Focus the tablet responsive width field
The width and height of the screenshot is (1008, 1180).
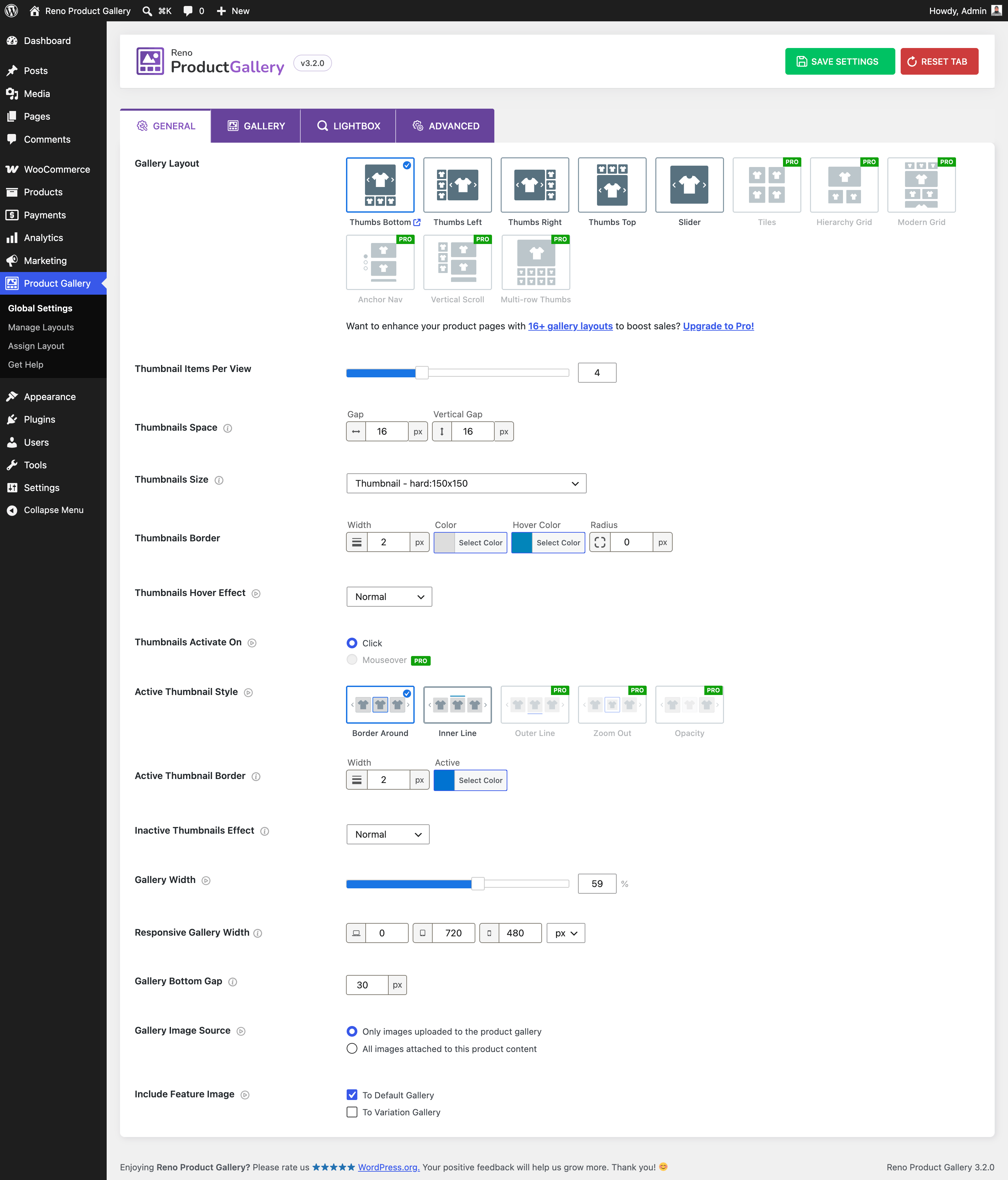coord(453,933)
